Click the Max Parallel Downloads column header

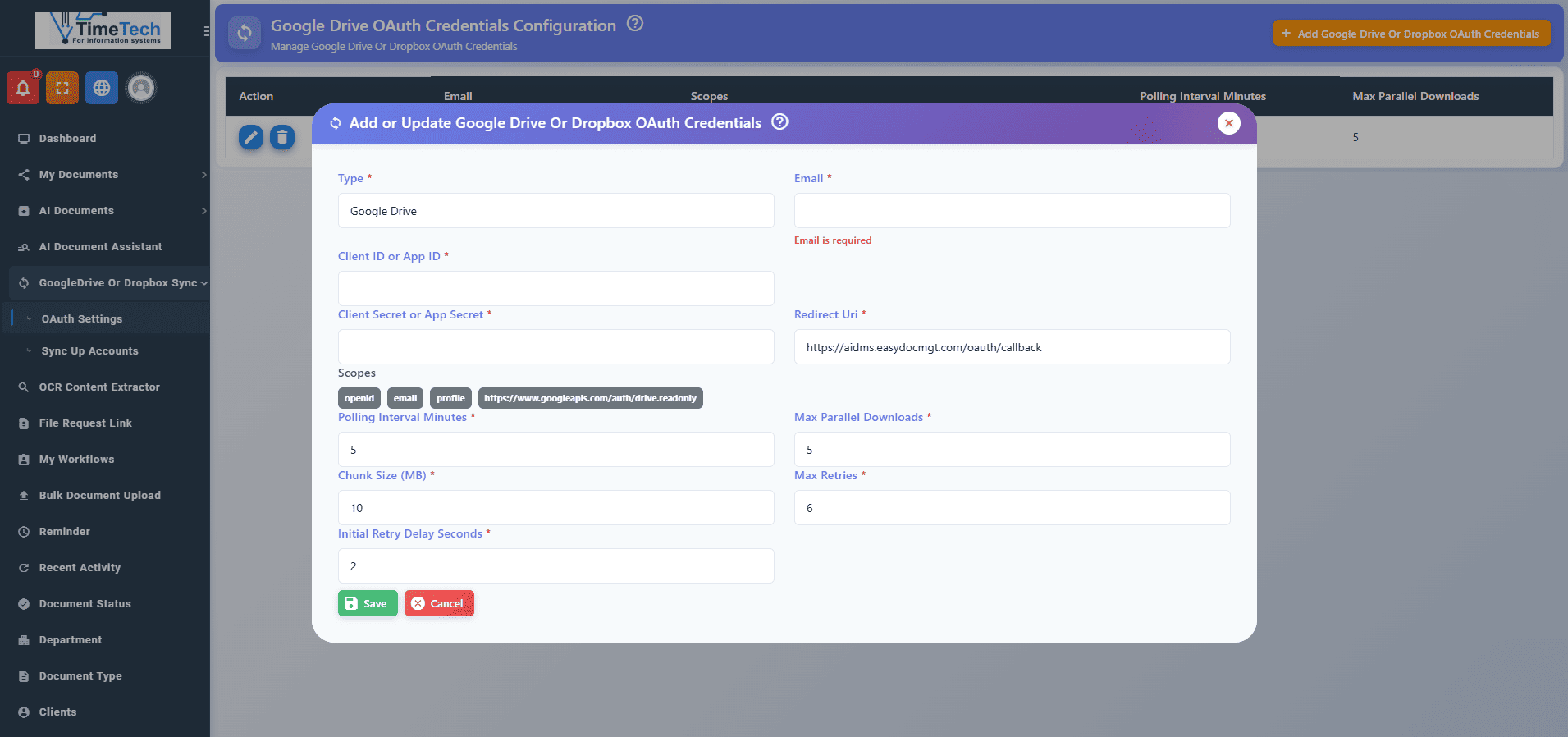coord(1415,96)
